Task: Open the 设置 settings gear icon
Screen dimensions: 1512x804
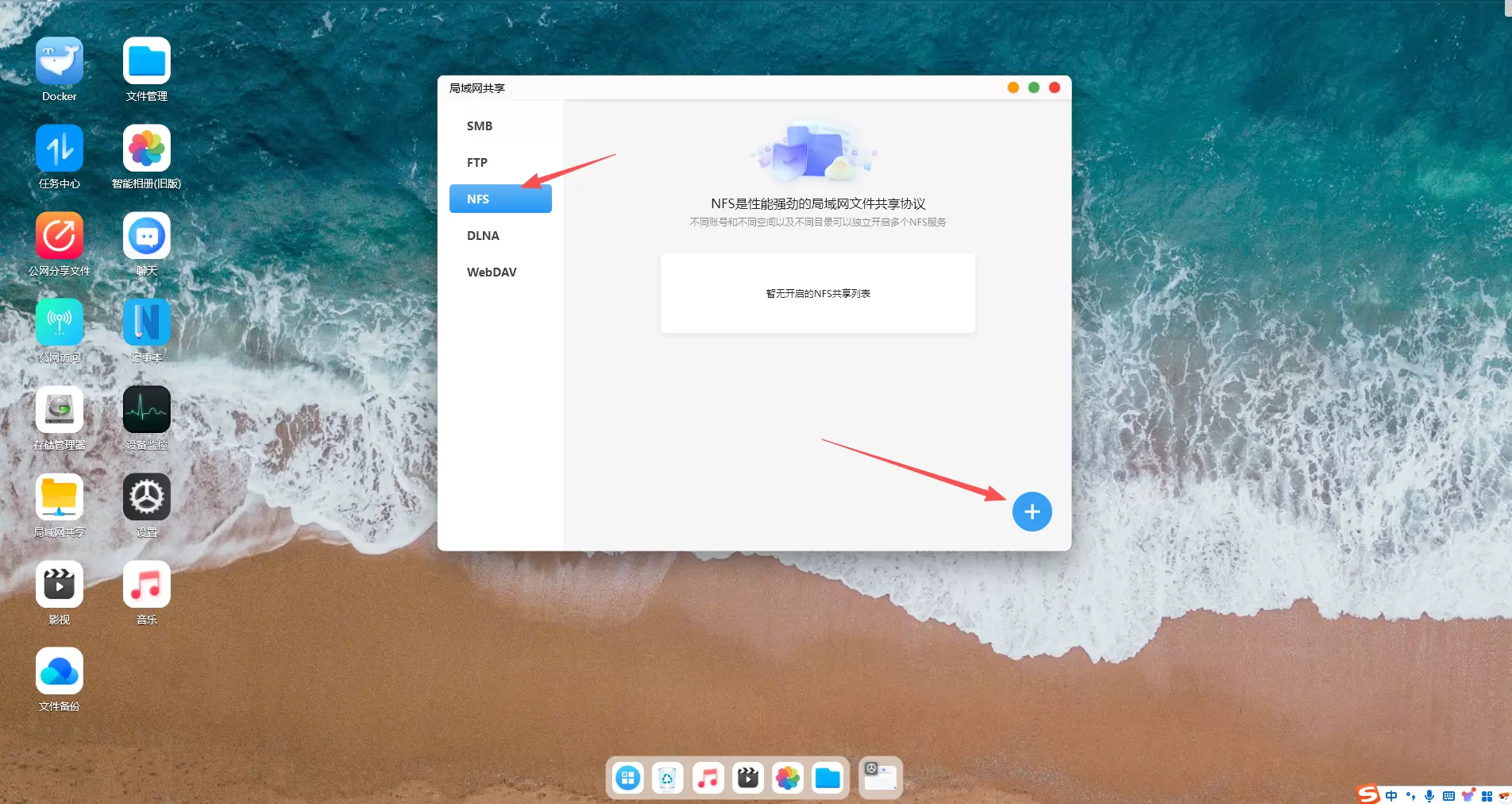Action: pyautogui.click(x=147, y=497)
